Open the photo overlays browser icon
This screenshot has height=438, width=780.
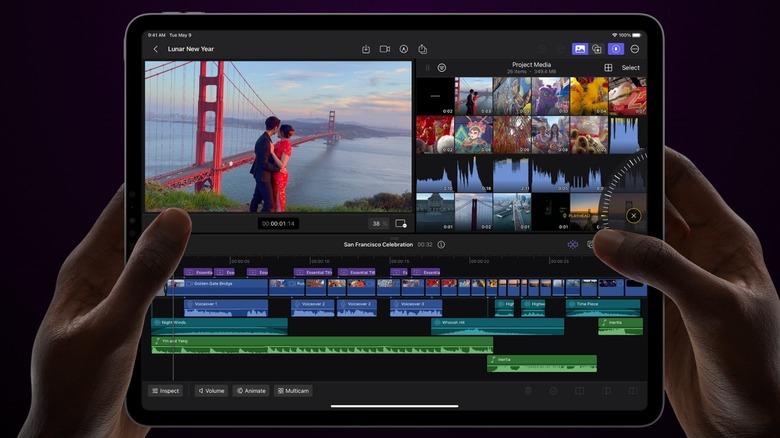coord(597,49)
